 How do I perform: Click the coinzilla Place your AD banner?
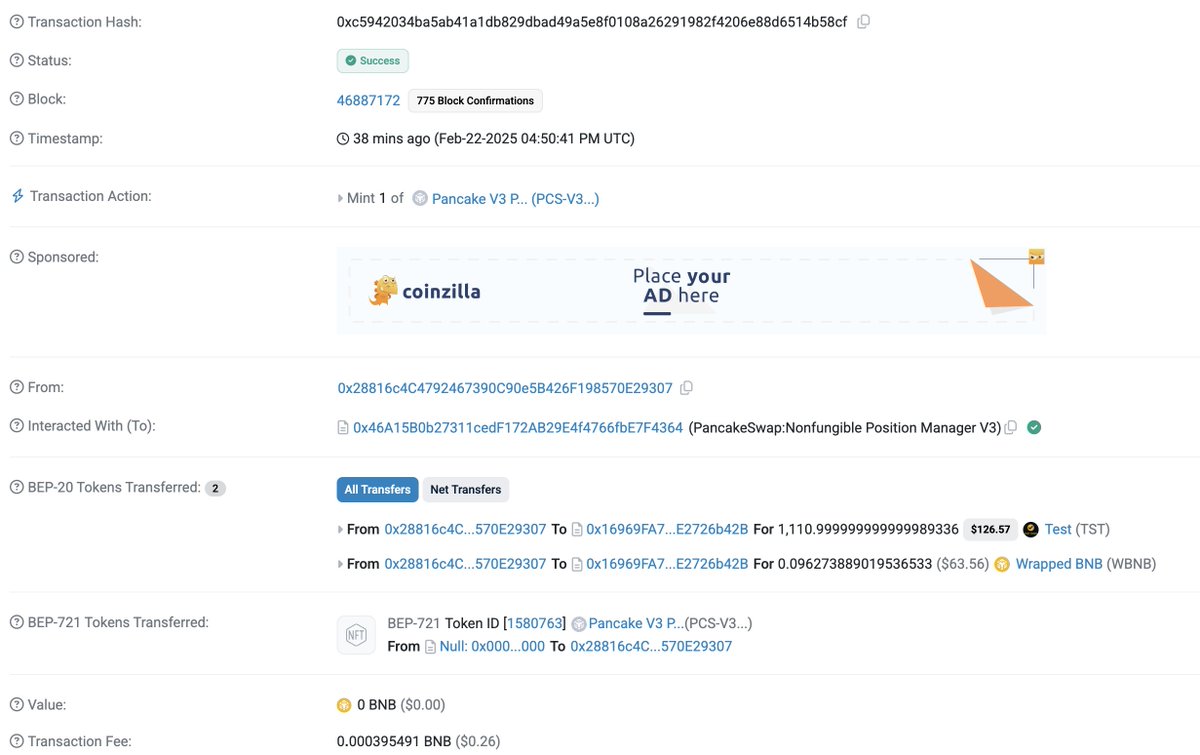tap(691, 291)
